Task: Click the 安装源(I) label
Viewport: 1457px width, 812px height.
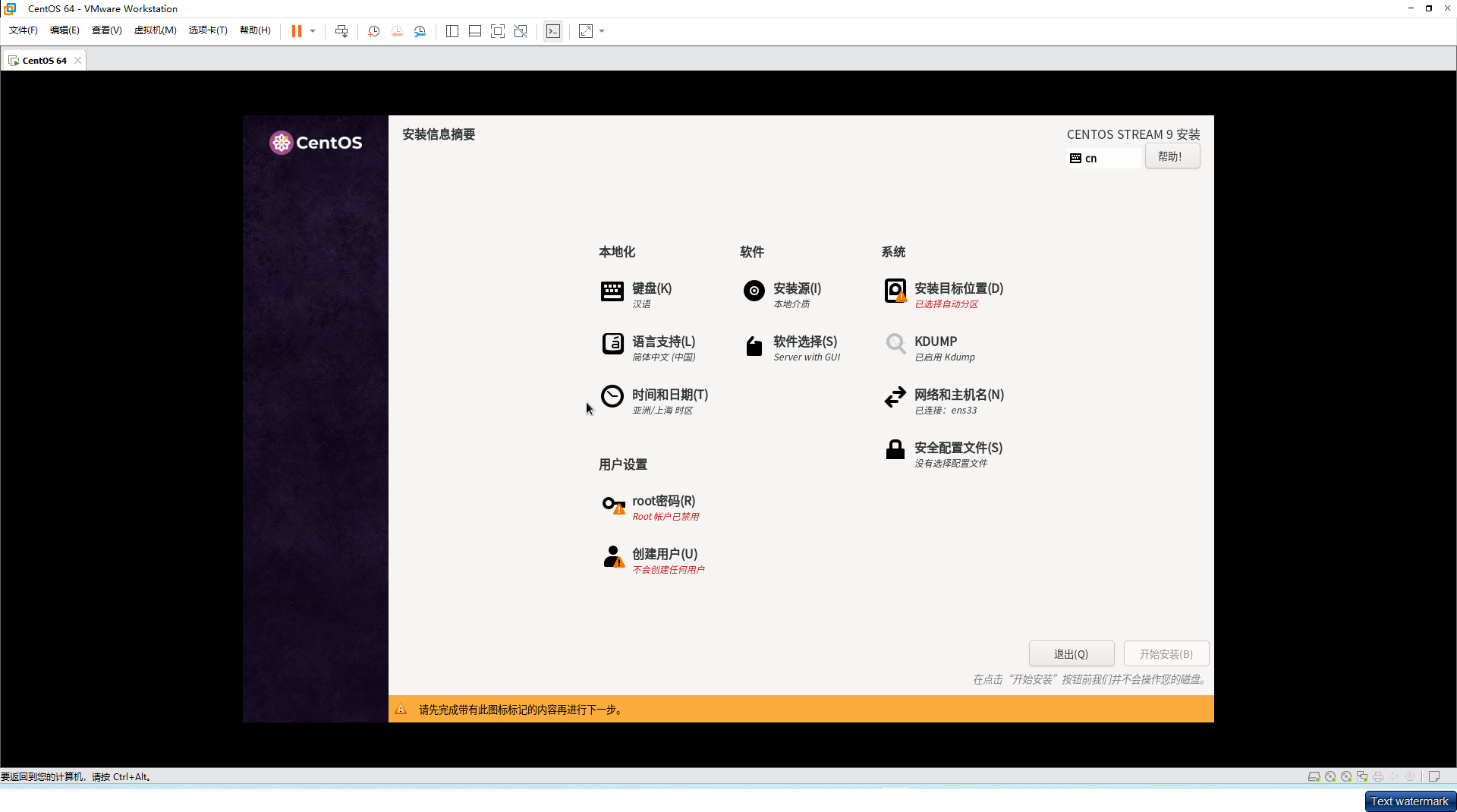Action: pos(798,288)
